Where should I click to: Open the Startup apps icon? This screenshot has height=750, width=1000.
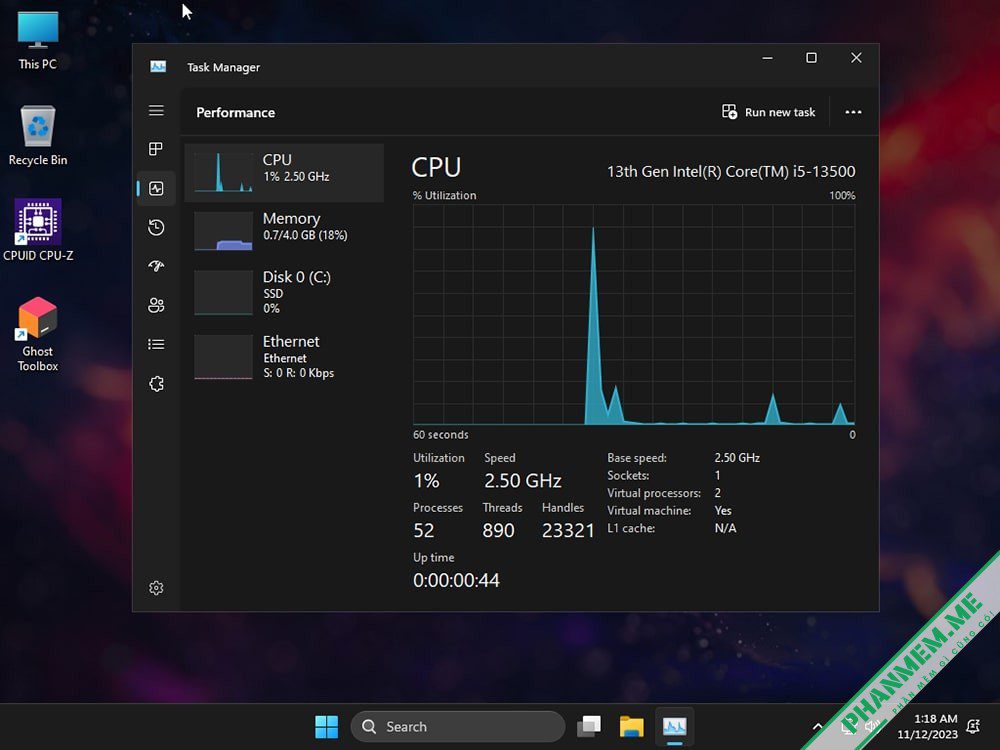click(156, 266)
